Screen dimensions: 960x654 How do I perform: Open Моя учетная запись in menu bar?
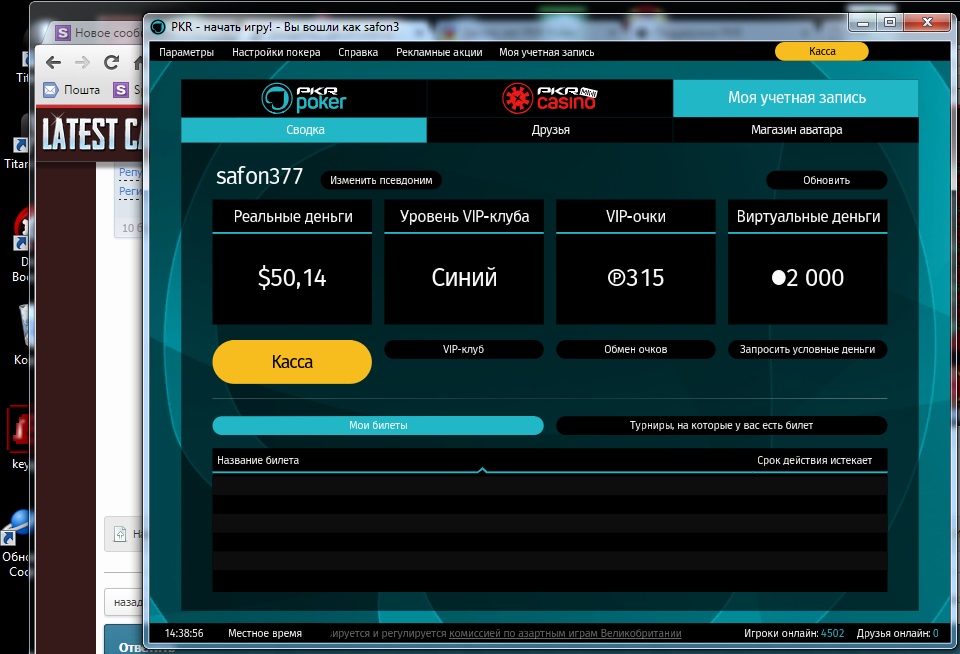point(546,52)
